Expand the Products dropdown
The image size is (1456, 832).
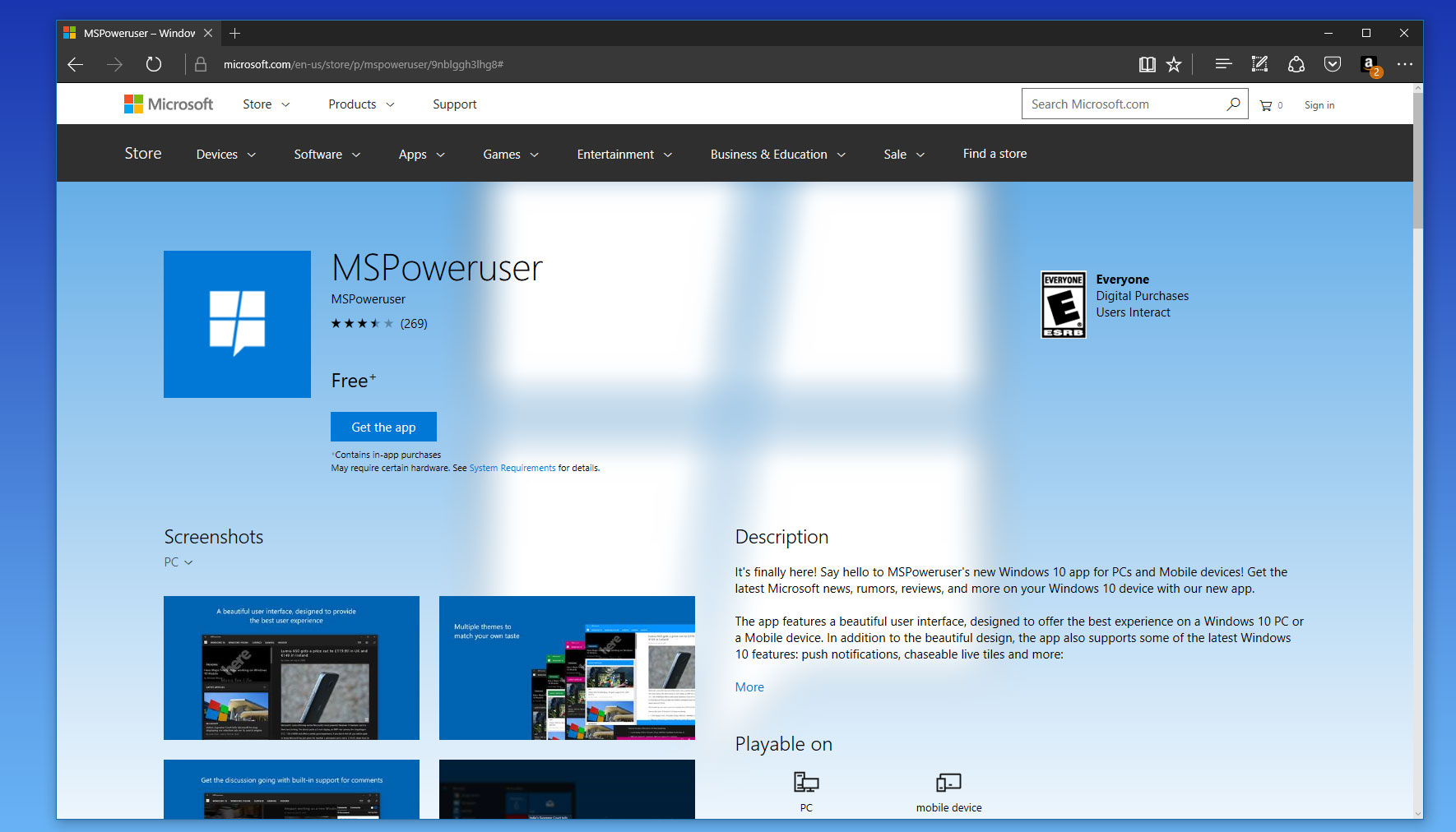[361, 104]
